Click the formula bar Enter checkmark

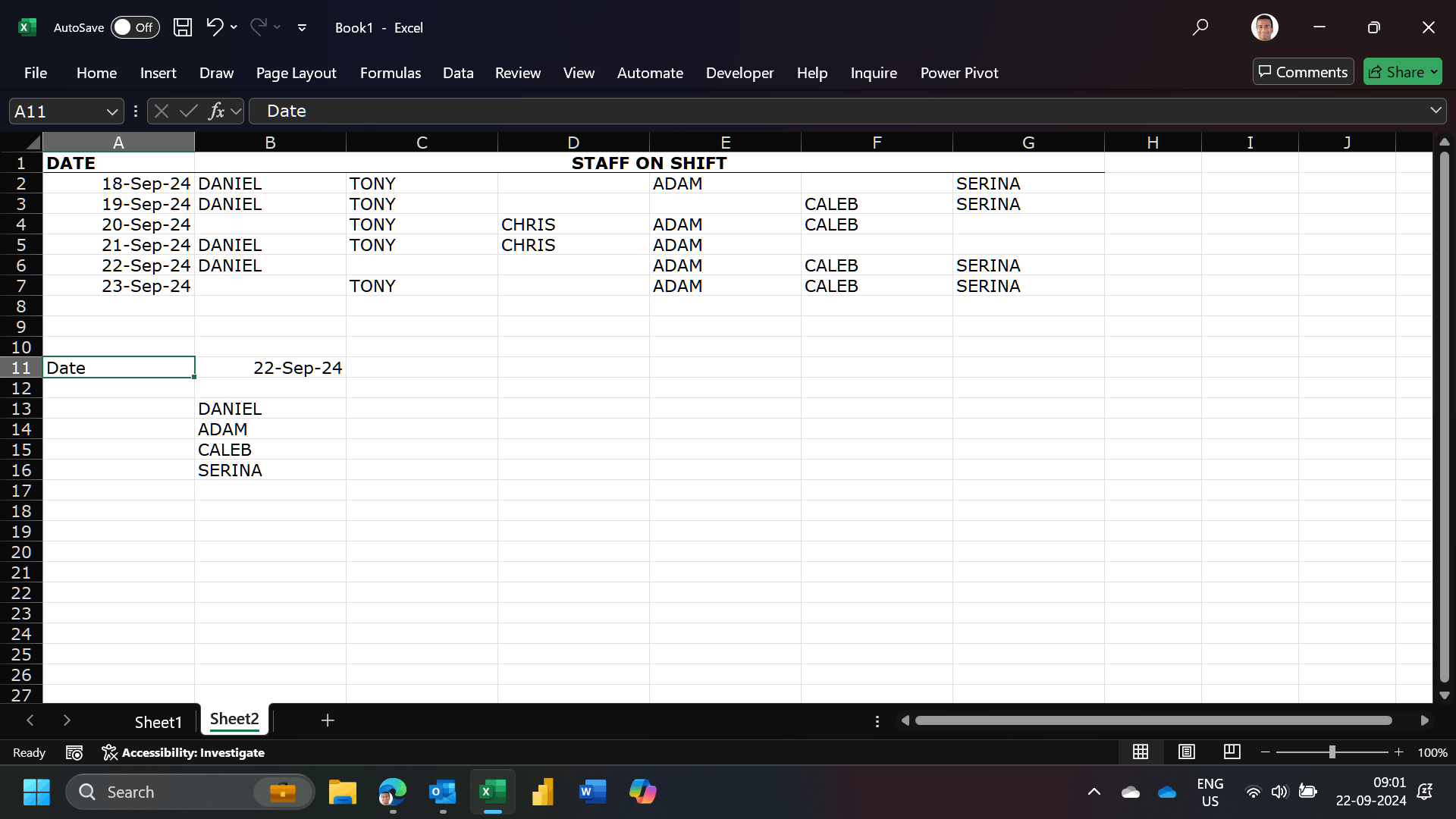[188, 111]
